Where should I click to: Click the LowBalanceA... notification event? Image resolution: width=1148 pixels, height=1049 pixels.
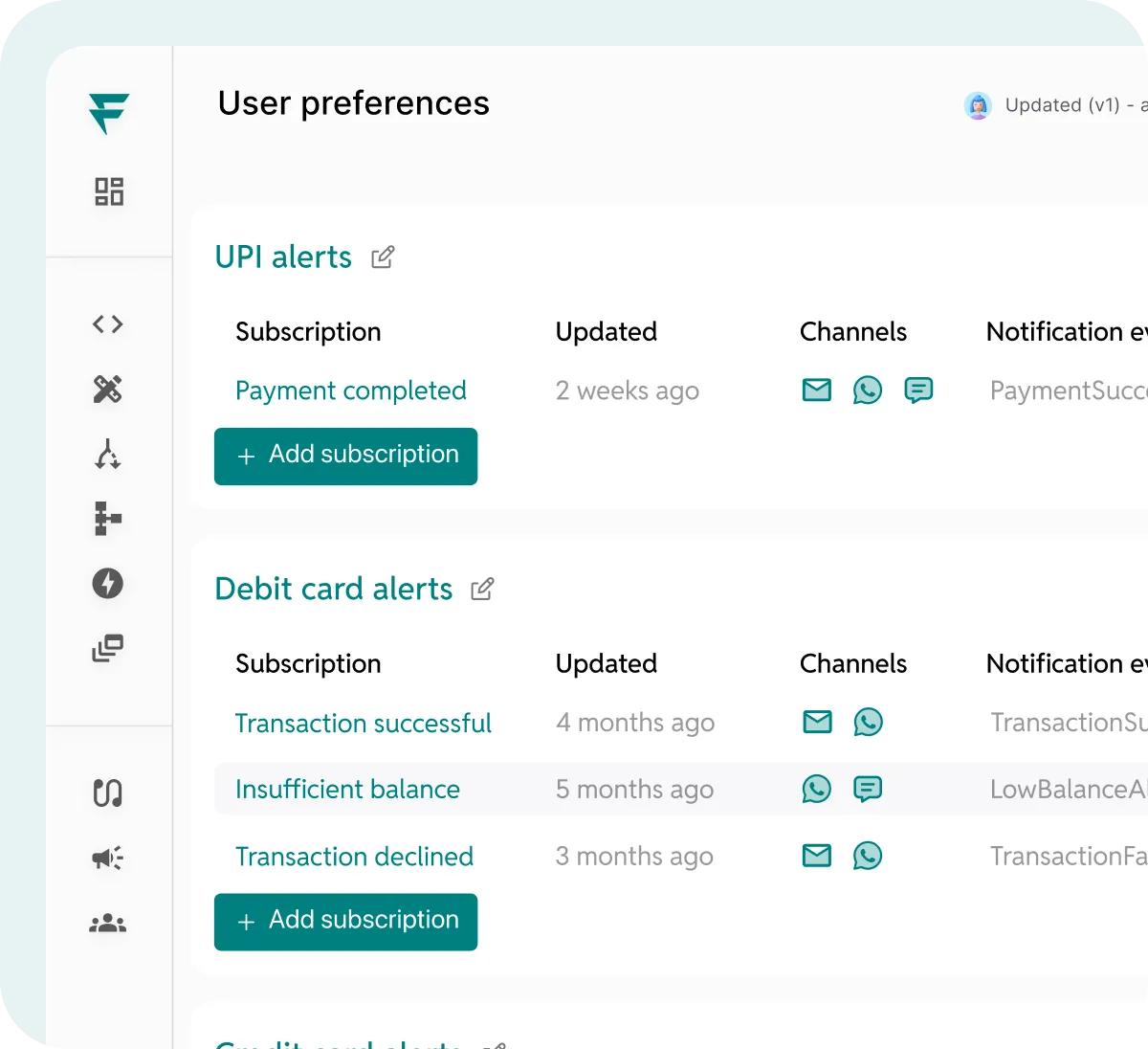pyautogui.click(x=1069, y=790)
